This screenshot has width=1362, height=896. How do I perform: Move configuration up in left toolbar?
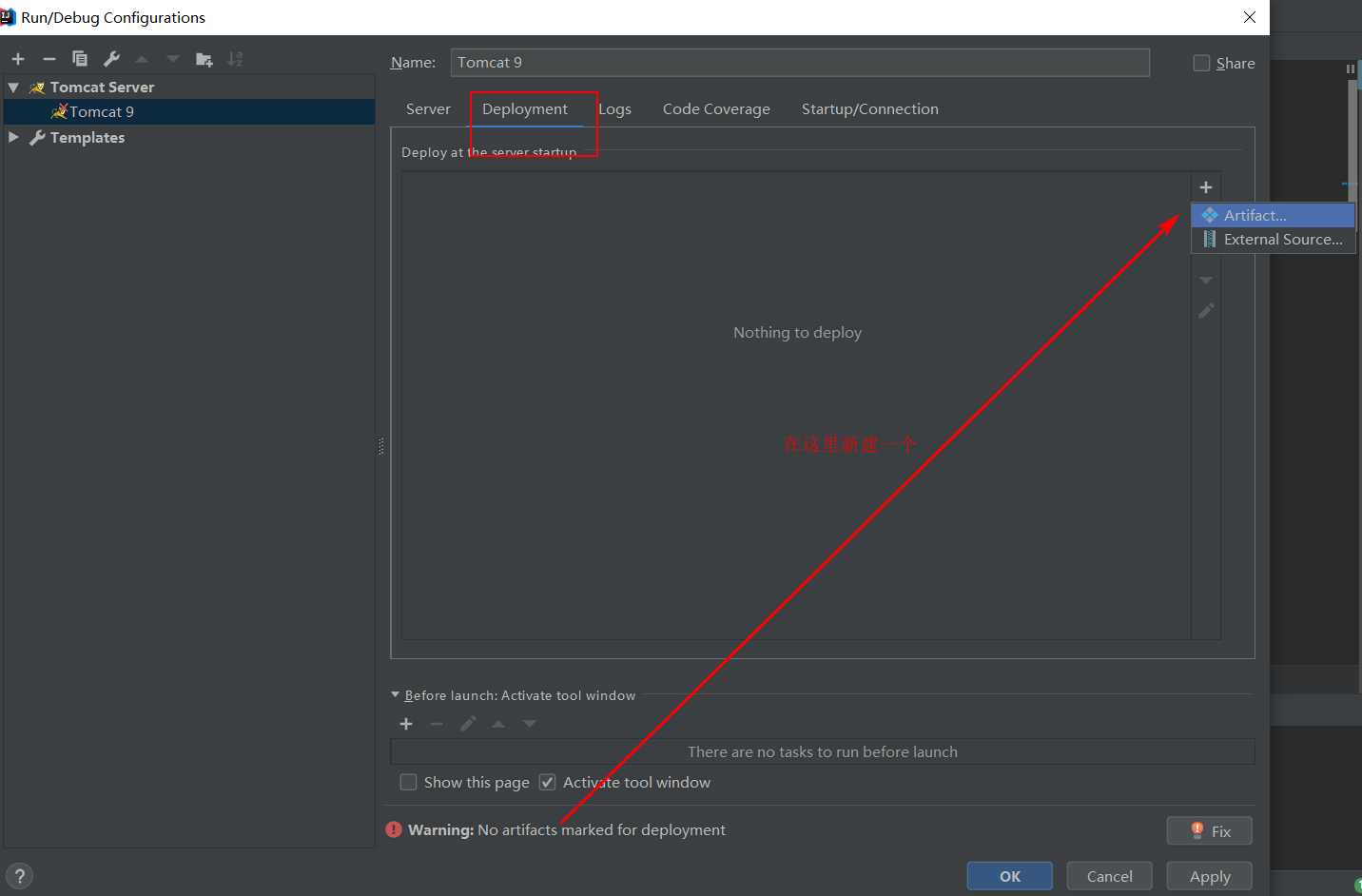(142, 59)
